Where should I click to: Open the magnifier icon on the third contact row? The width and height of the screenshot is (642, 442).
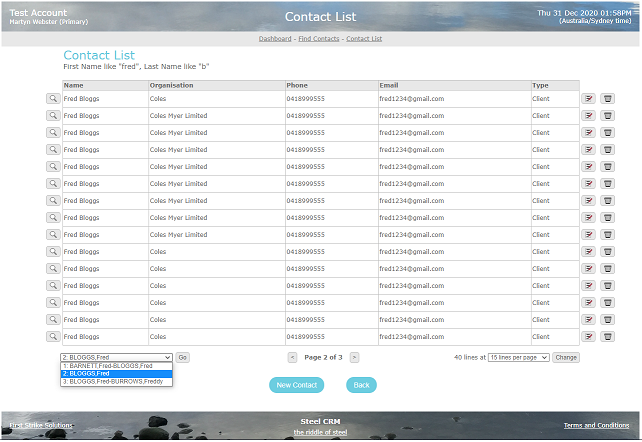[x=53, y=133]
